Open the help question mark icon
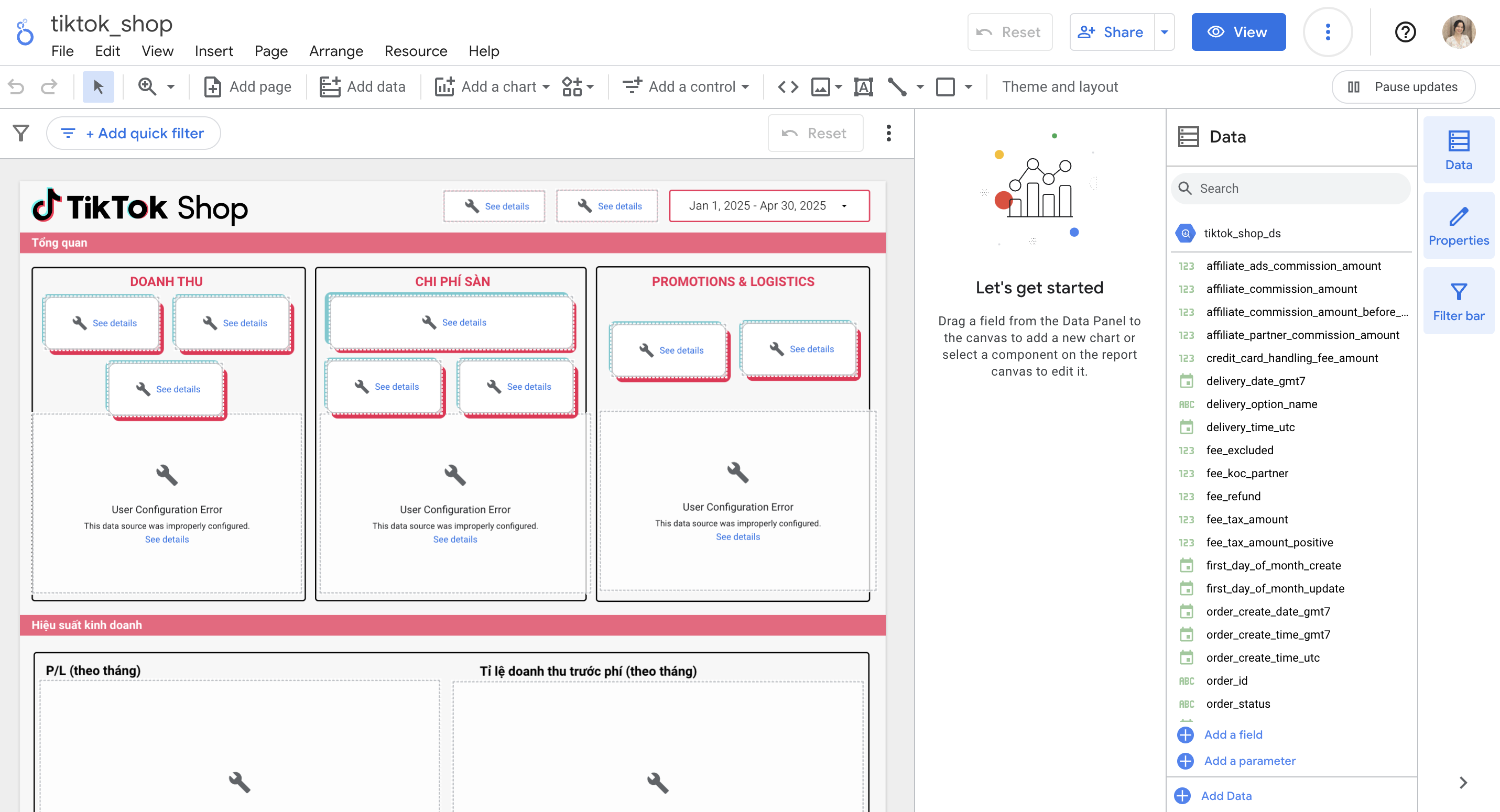1500x812 pixels. point(1405,32)
